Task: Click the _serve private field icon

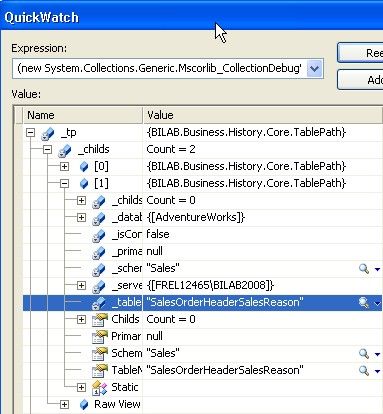Action: (99, 286)
